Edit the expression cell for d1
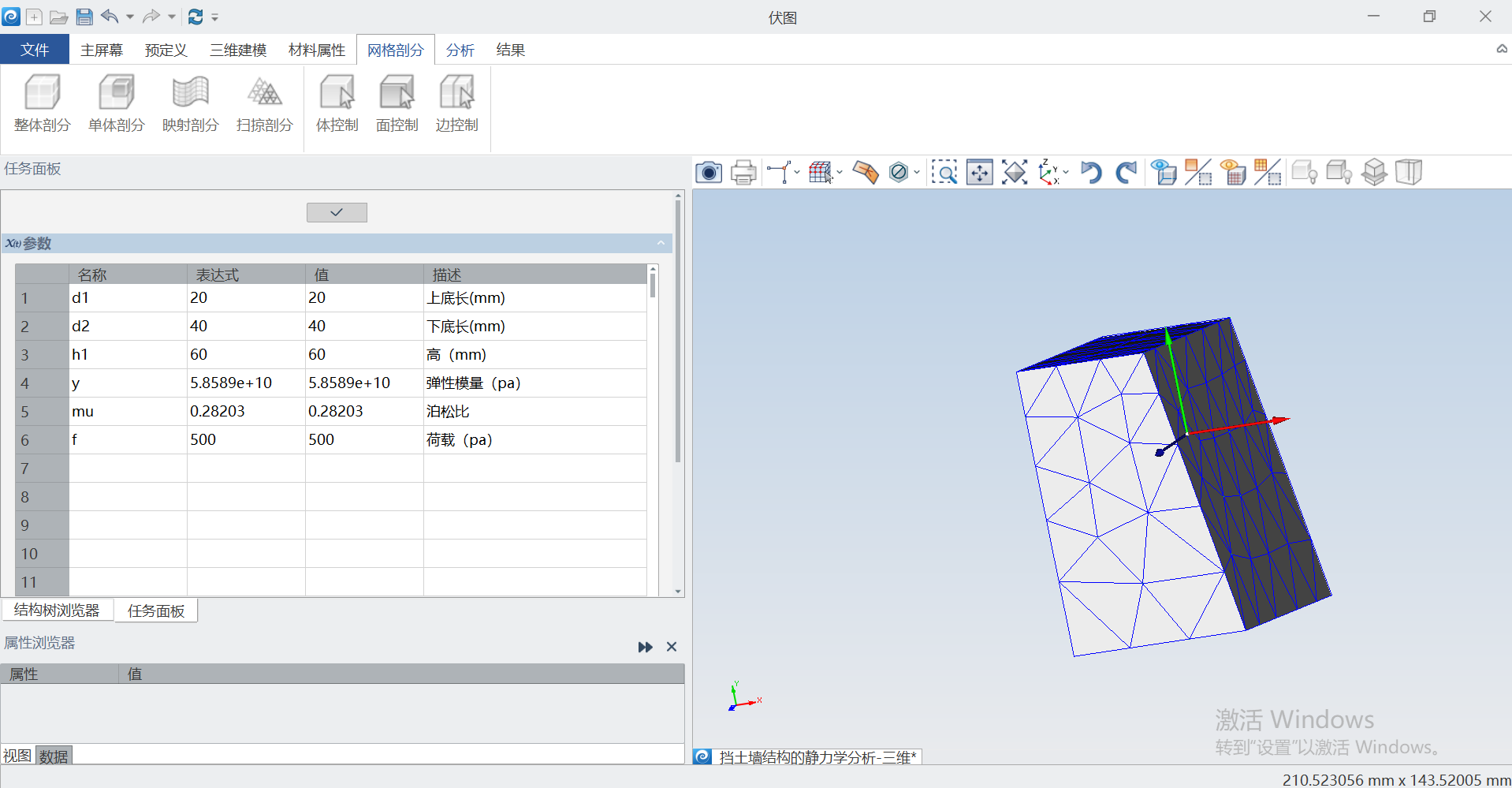Viewport: 1512px width, 788px height. (246, 297)
